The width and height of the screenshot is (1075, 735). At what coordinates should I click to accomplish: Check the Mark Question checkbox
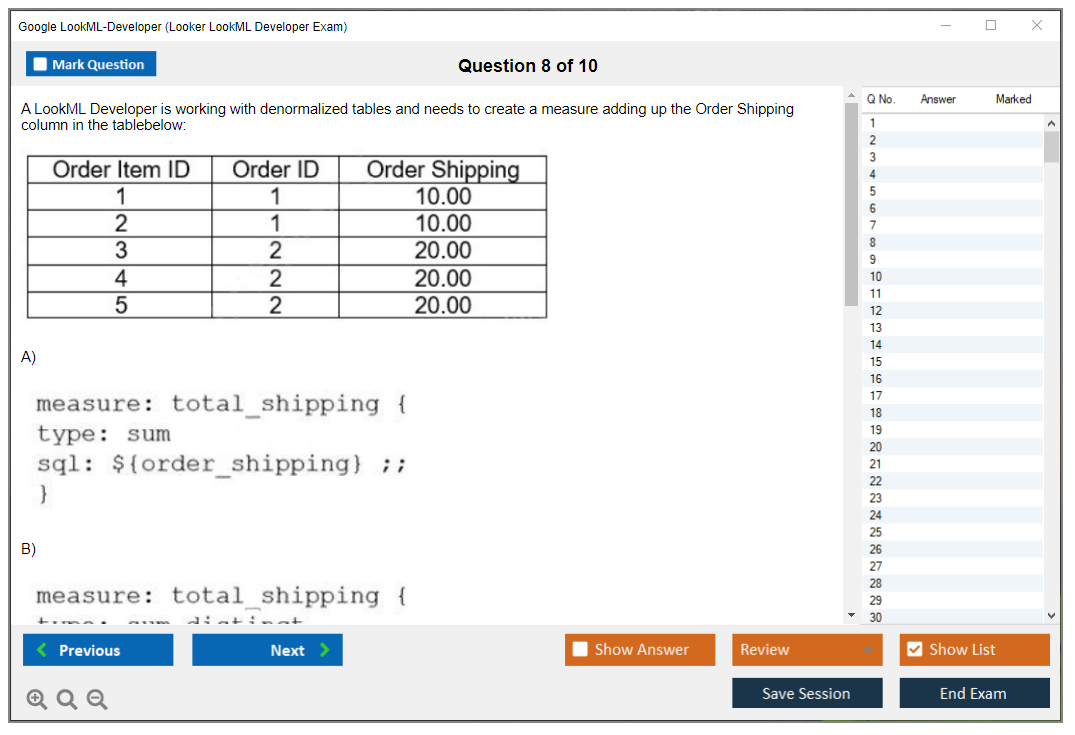41,64
